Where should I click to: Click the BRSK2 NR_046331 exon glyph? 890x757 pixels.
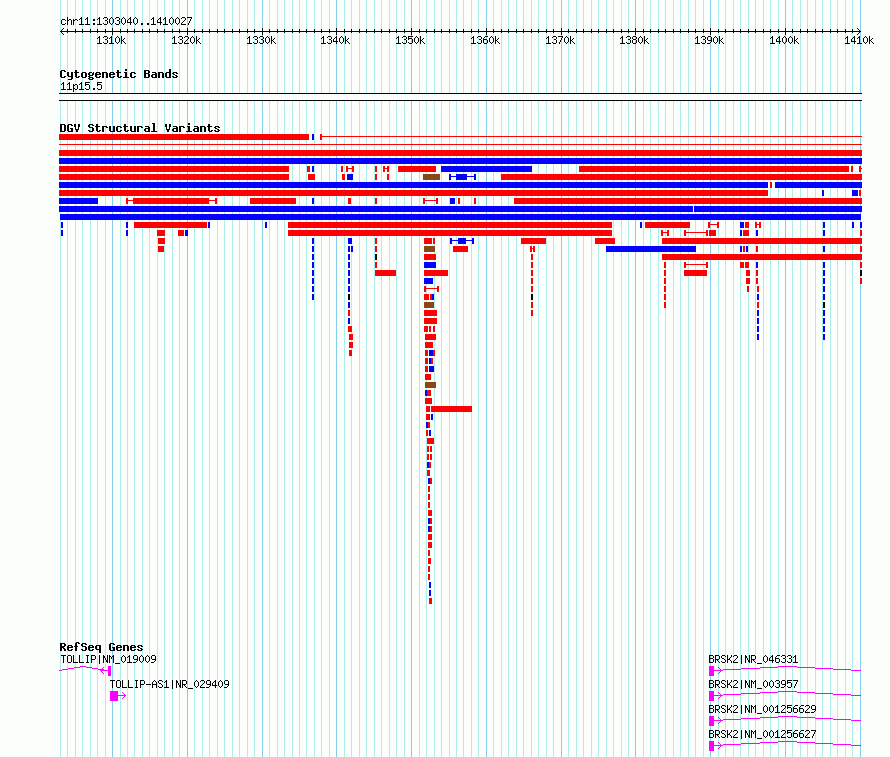[x=712, y=671]
